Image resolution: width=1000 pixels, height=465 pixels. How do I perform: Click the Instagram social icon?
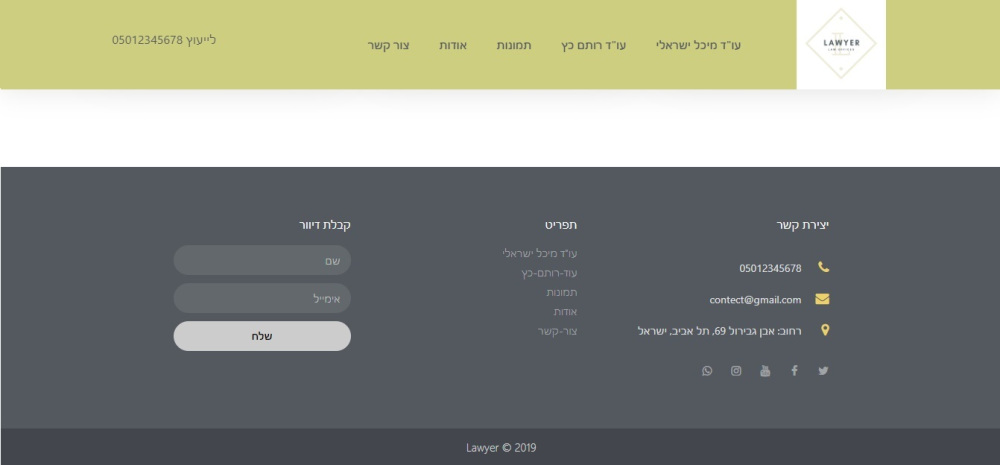(736, 371)
